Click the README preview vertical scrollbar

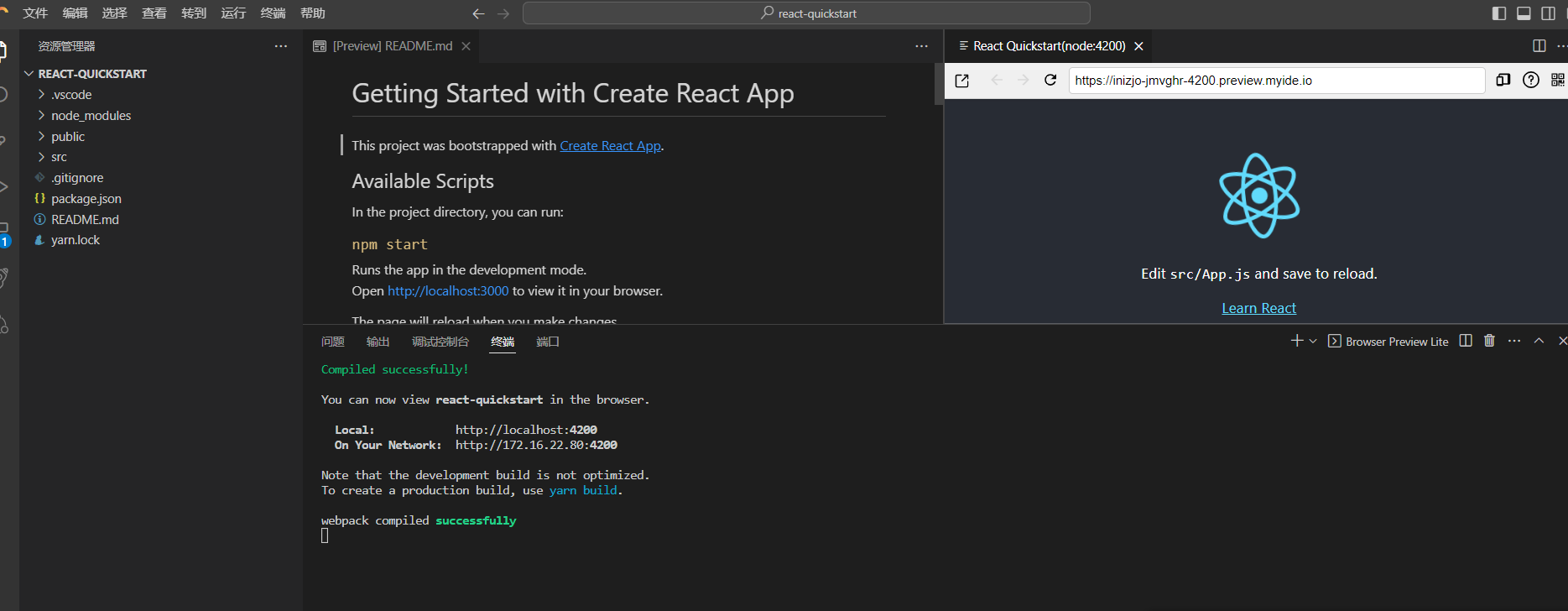[939, 84]
